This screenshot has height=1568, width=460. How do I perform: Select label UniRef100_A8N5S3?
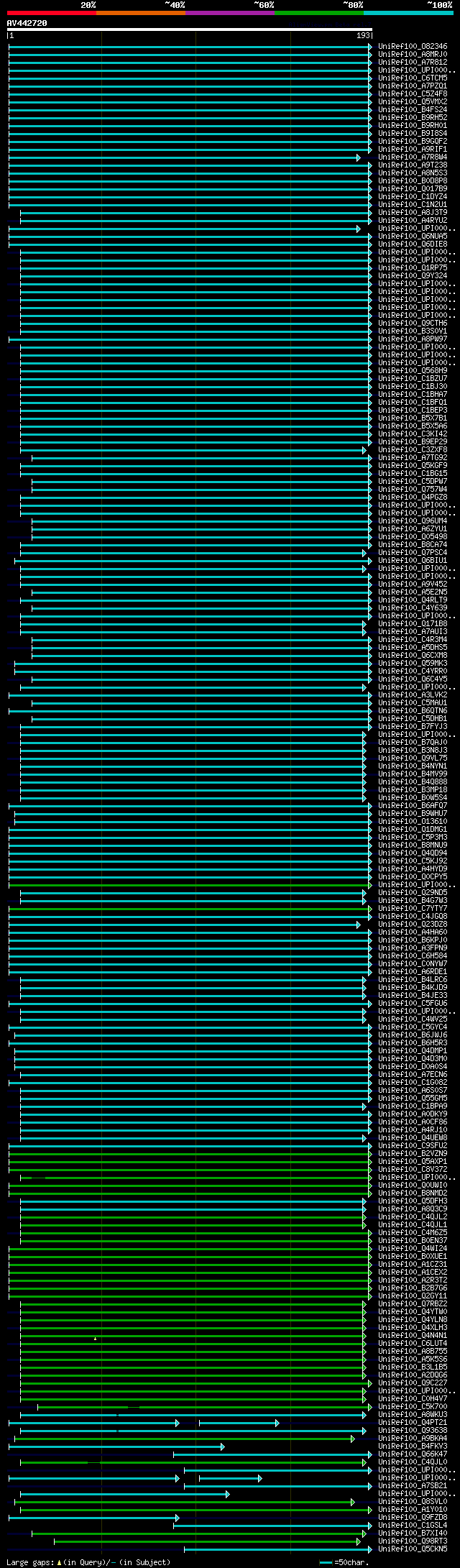(413, 173)
